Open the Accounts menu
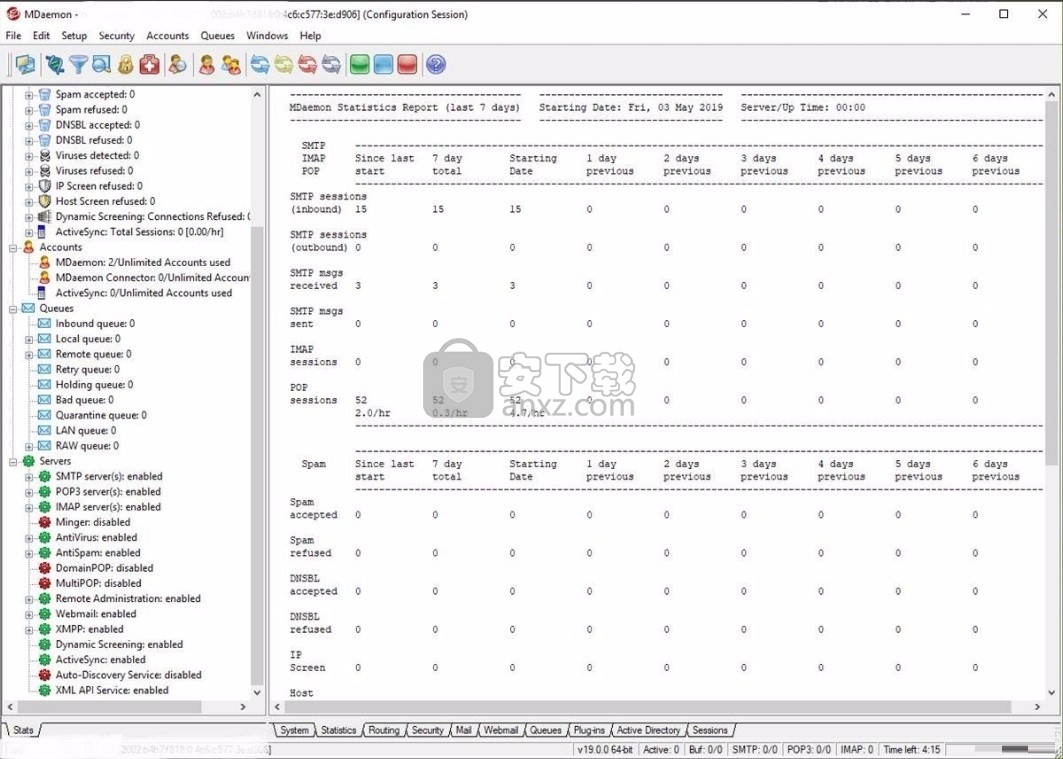This screenshot has width=1063, height=759. [x=167, y=36]
